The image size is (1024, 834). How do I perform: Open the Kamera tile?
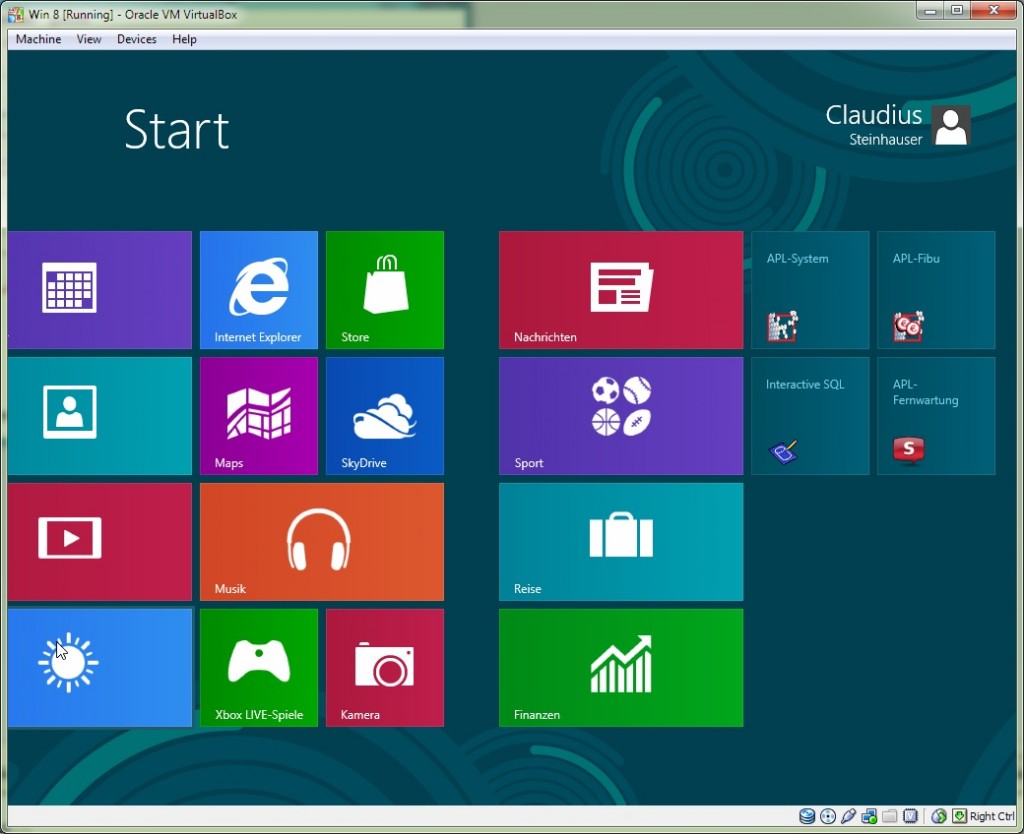point(385,667)
